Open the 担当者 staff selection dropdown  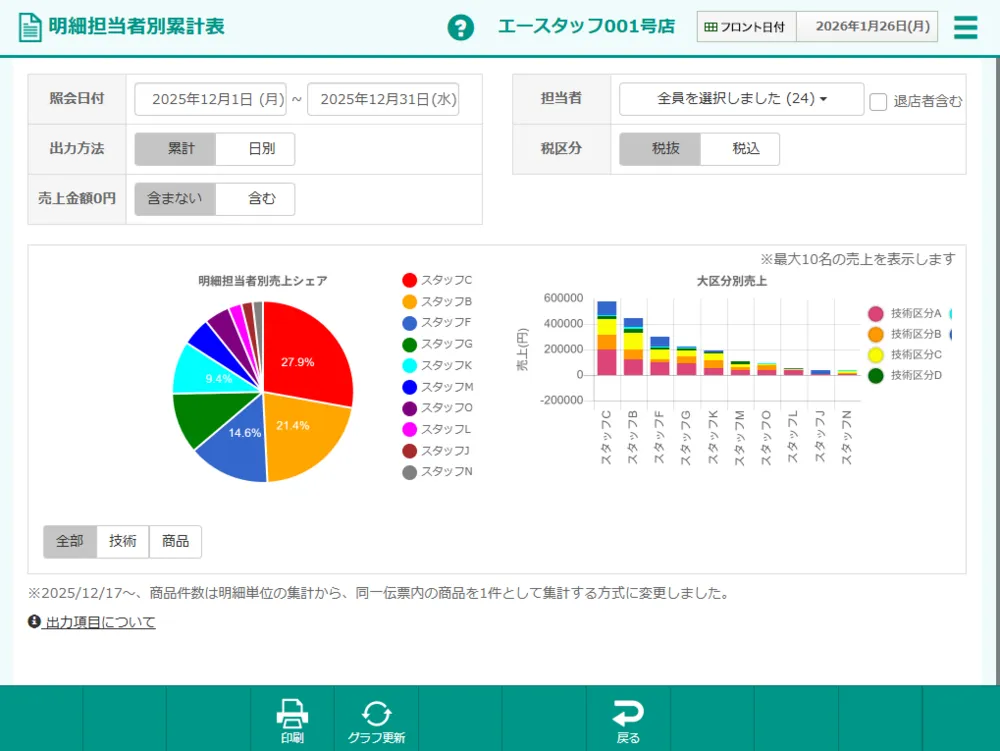coord(740,99)
